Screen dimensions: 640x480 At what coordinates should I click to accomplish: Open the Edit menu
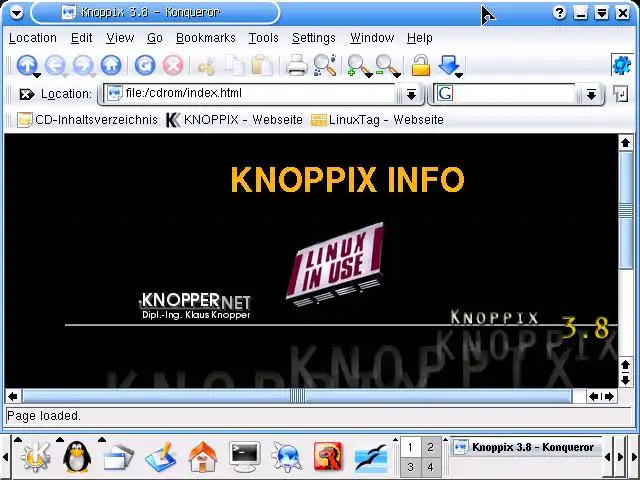click(x=81, y=38)
